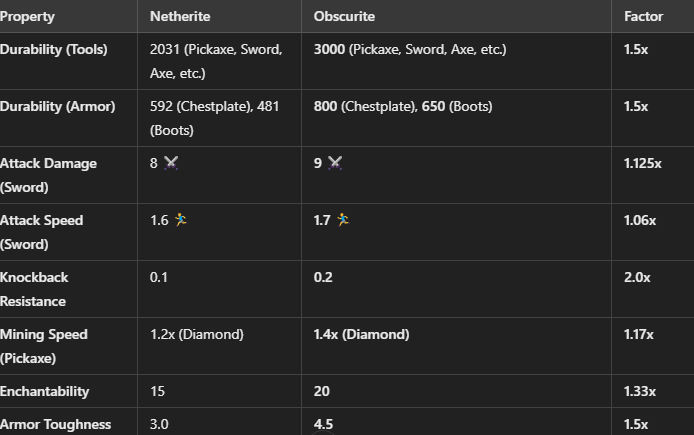The height and width of the screenshot is (435, 694).
Task: Click the Knockback Resistance row label
Action: pos(34,289)
